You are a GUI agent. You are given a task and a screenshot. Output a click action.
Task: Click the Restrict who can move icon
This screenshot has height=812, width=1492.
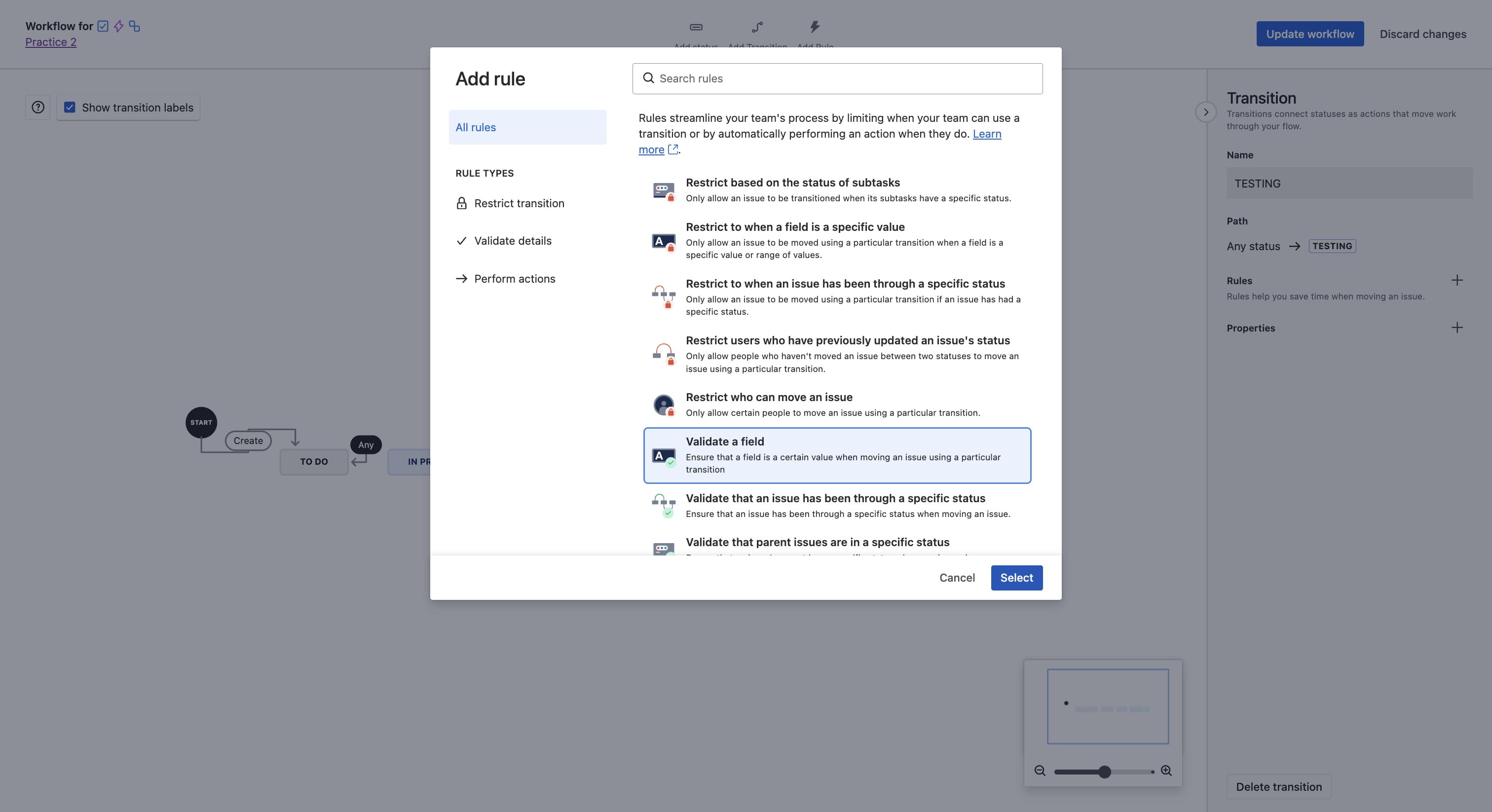click(x=664, y=405)
